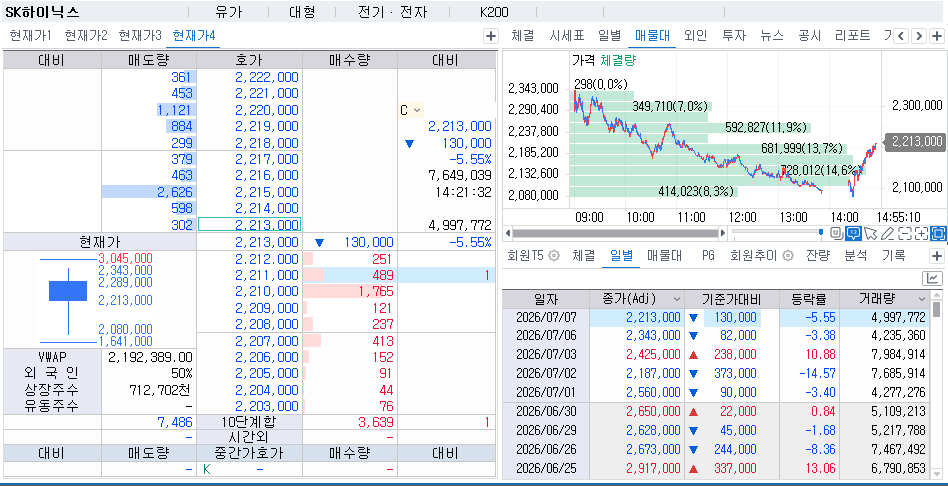
Task: Click the 기준가대비 column header
Action: click(731, 299)
